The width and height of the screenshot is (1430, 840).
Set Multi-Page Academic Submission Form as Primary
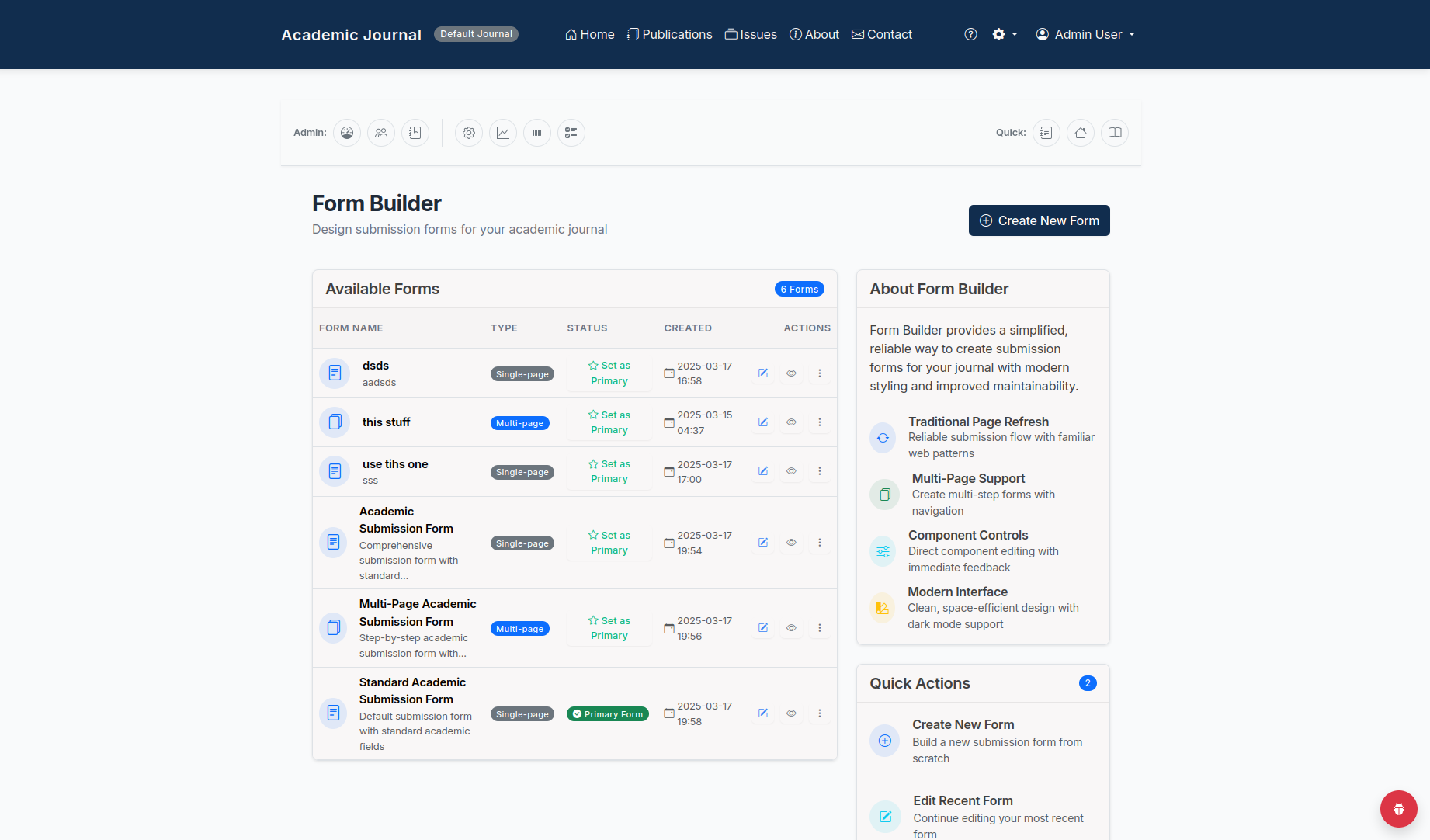coord(609,628)
